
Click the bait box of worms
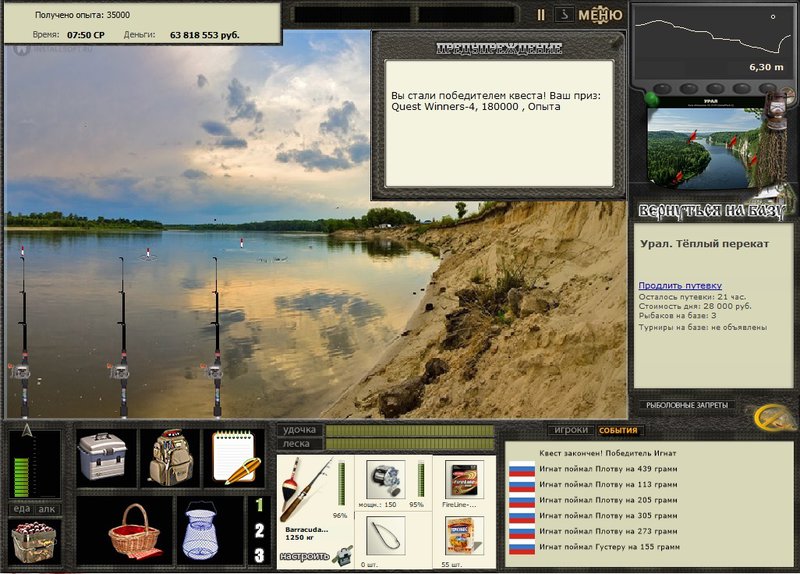35,542
